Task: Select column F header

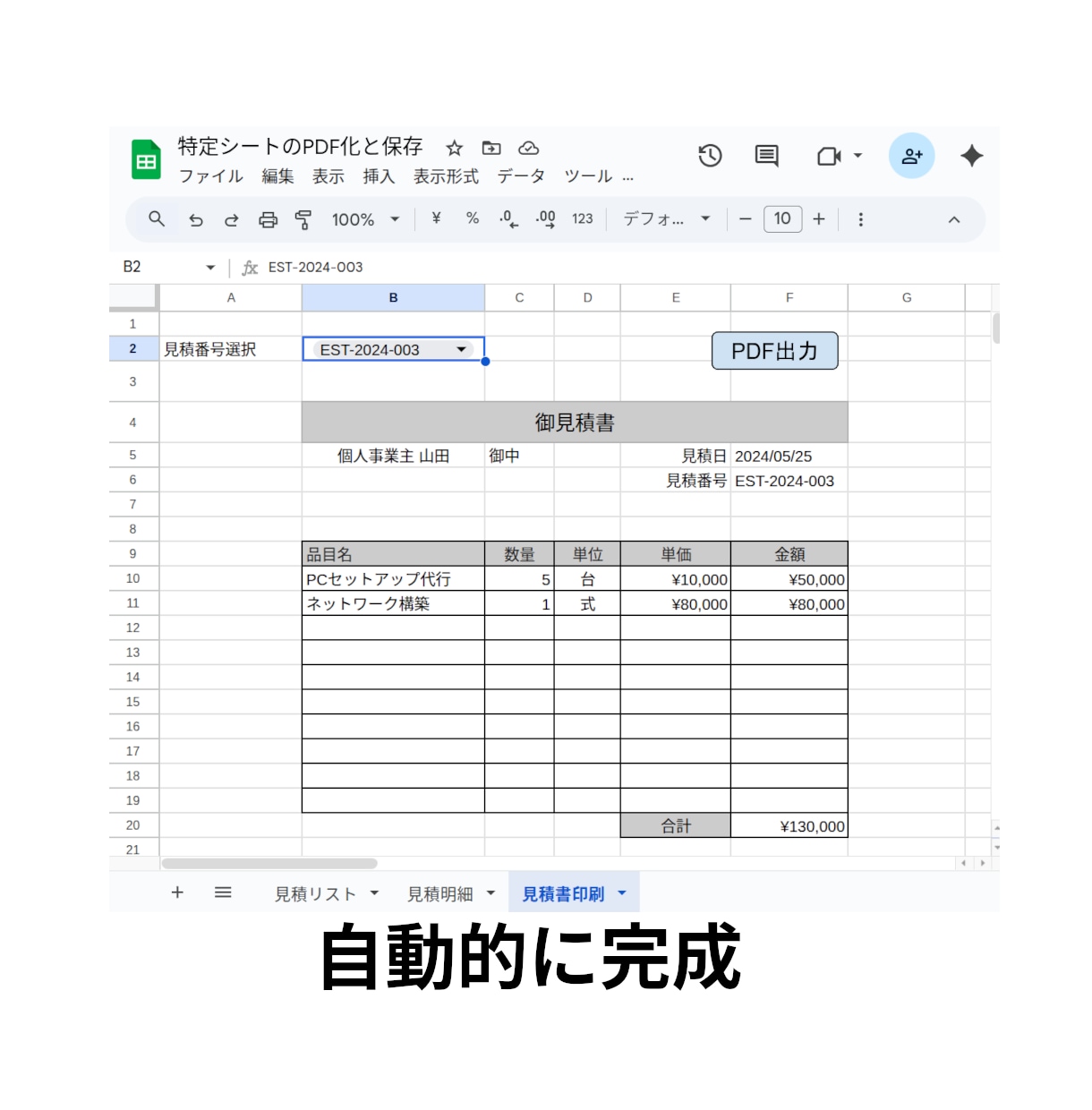Action: coord(789,297)
